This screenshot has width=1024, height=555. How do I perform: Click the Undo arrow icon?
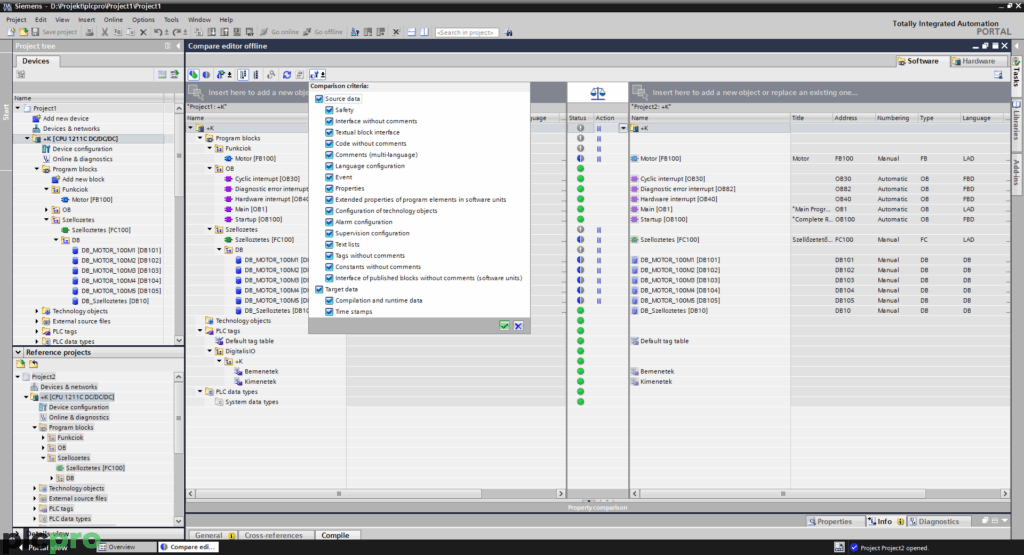click(158, 32)
